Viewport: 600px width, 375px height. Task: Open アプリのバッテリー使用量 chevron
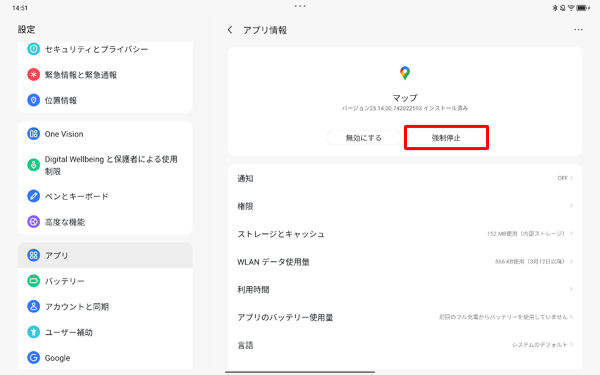[571, 317]
